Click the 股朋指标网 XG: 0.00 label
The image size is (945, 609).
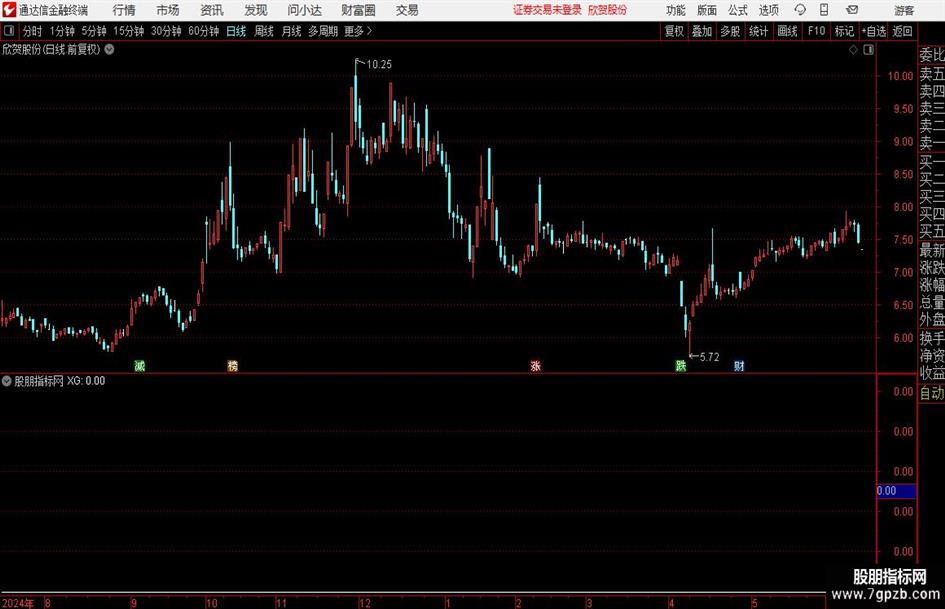[60, 381]
